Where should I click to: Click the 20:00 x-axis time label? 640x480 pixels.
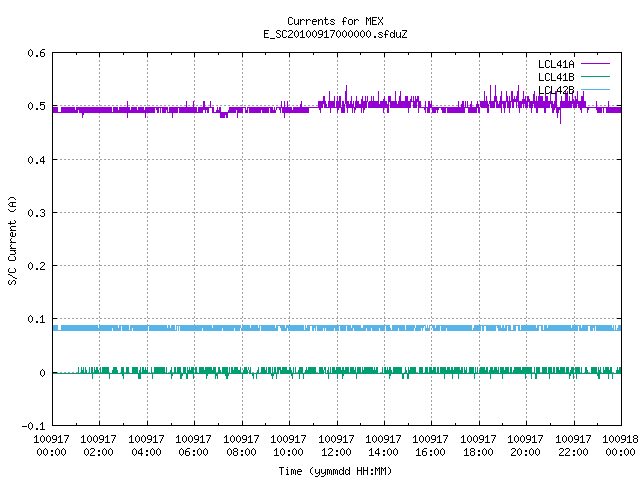pos(525,452)
